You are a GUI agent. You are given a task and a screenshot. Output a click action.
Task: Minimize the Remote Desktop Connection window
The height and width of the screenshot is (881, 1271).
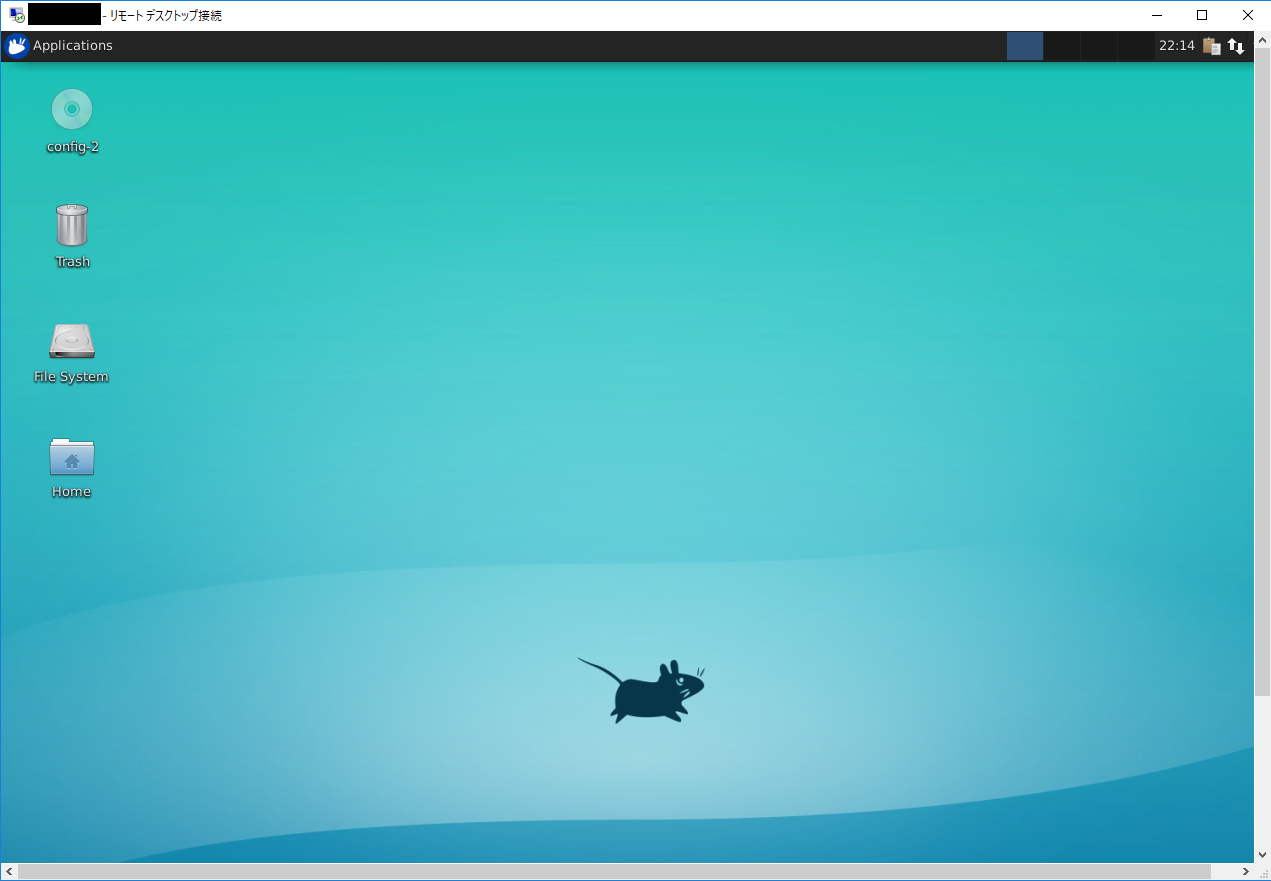1157,15
